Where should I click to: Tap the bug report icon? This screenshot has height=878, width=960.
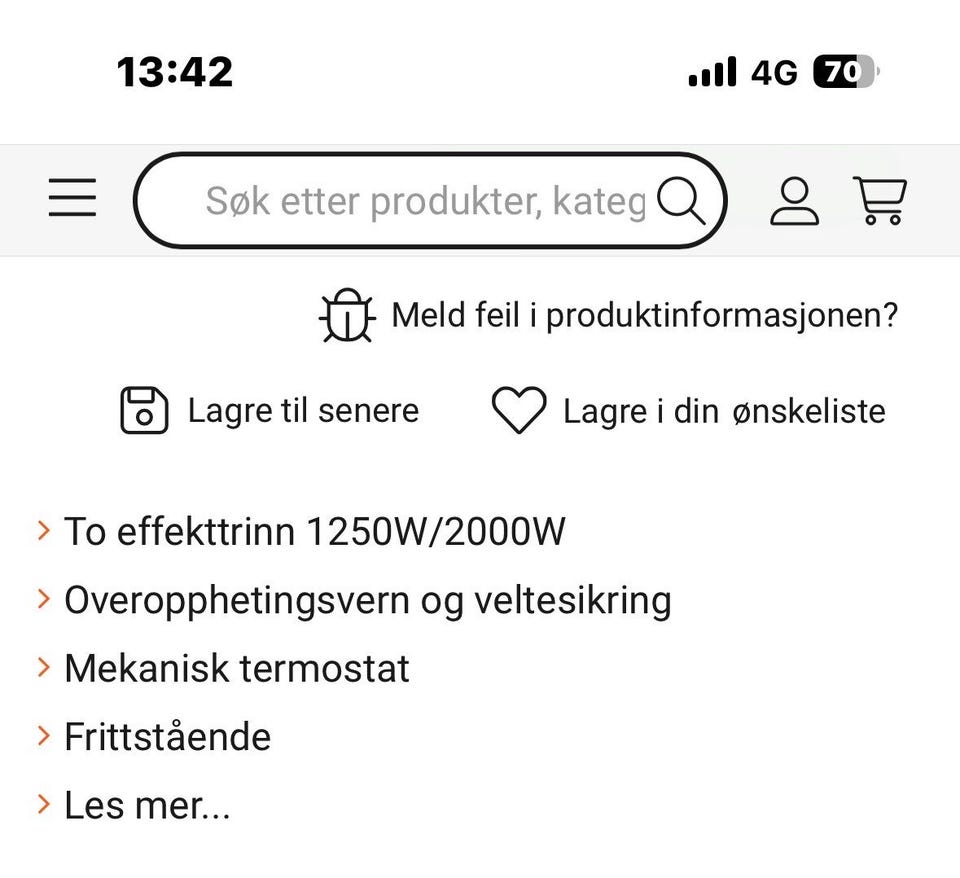coord(347,315)
